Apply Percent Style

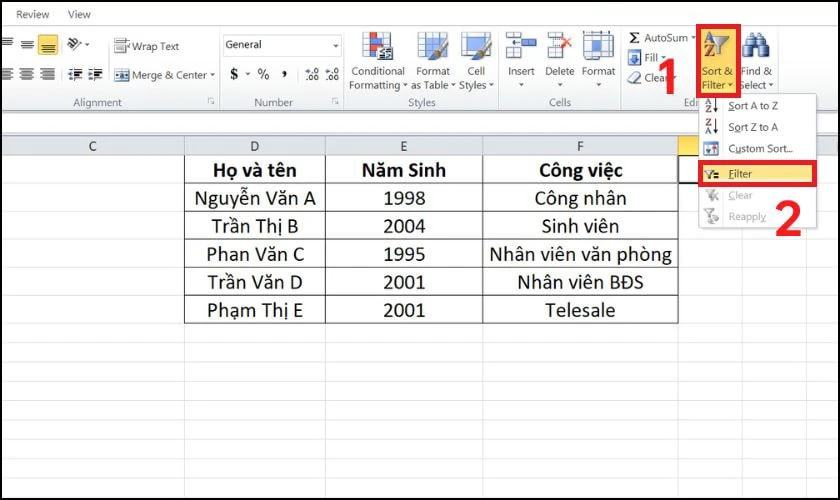point(263,74)
